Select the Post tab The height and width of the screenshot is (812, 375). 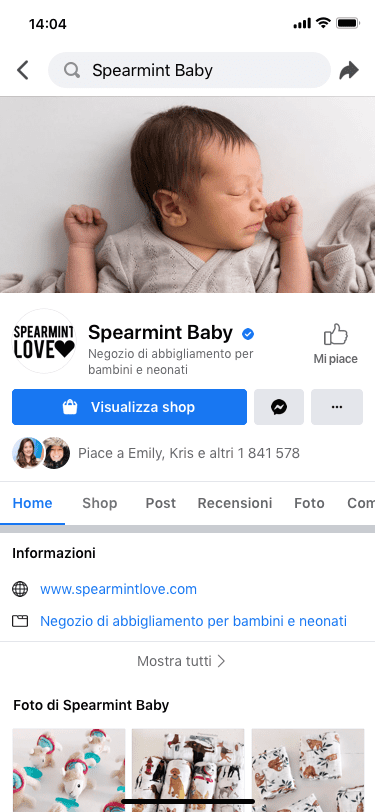click(161, 503)
